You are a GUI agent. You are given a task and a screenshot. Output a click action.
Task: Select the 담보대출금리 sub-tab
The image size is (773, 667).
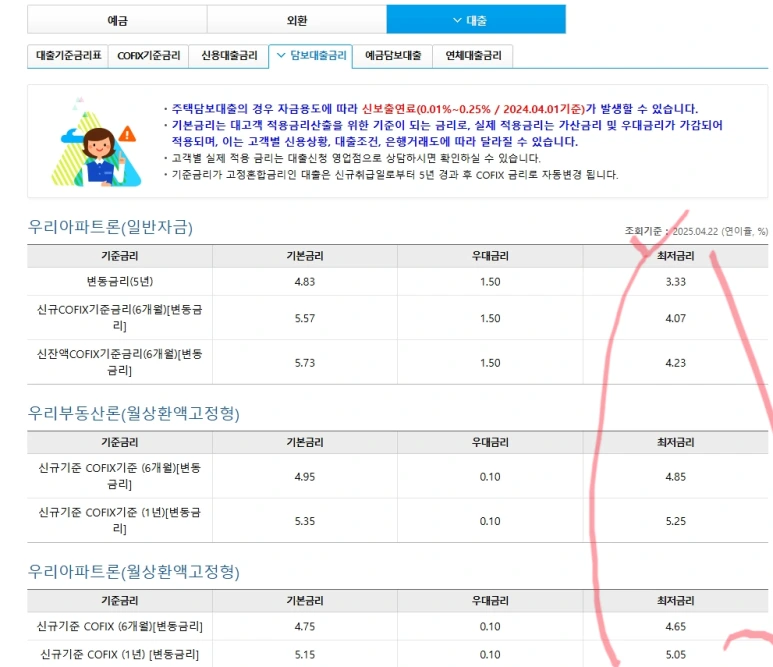point(311,56)
